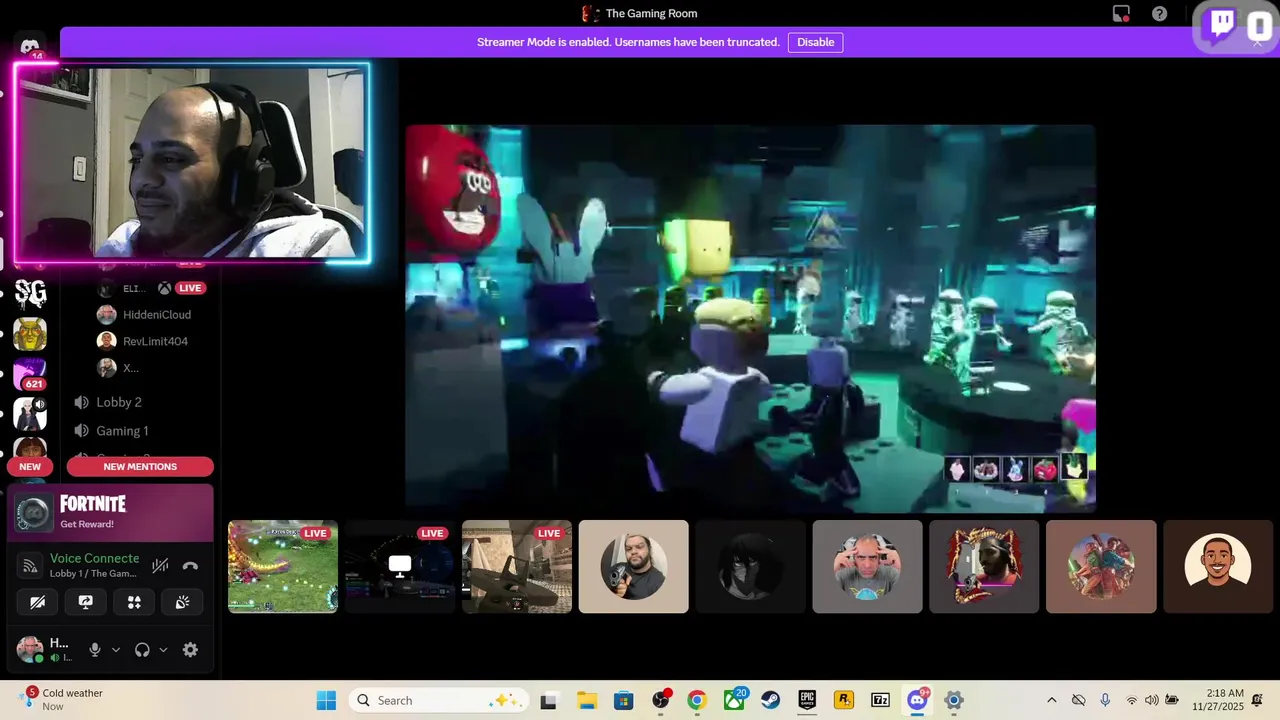Open Windows Start menu
The width and height of the screenshot is (1280, 720).
click(326, 700)
